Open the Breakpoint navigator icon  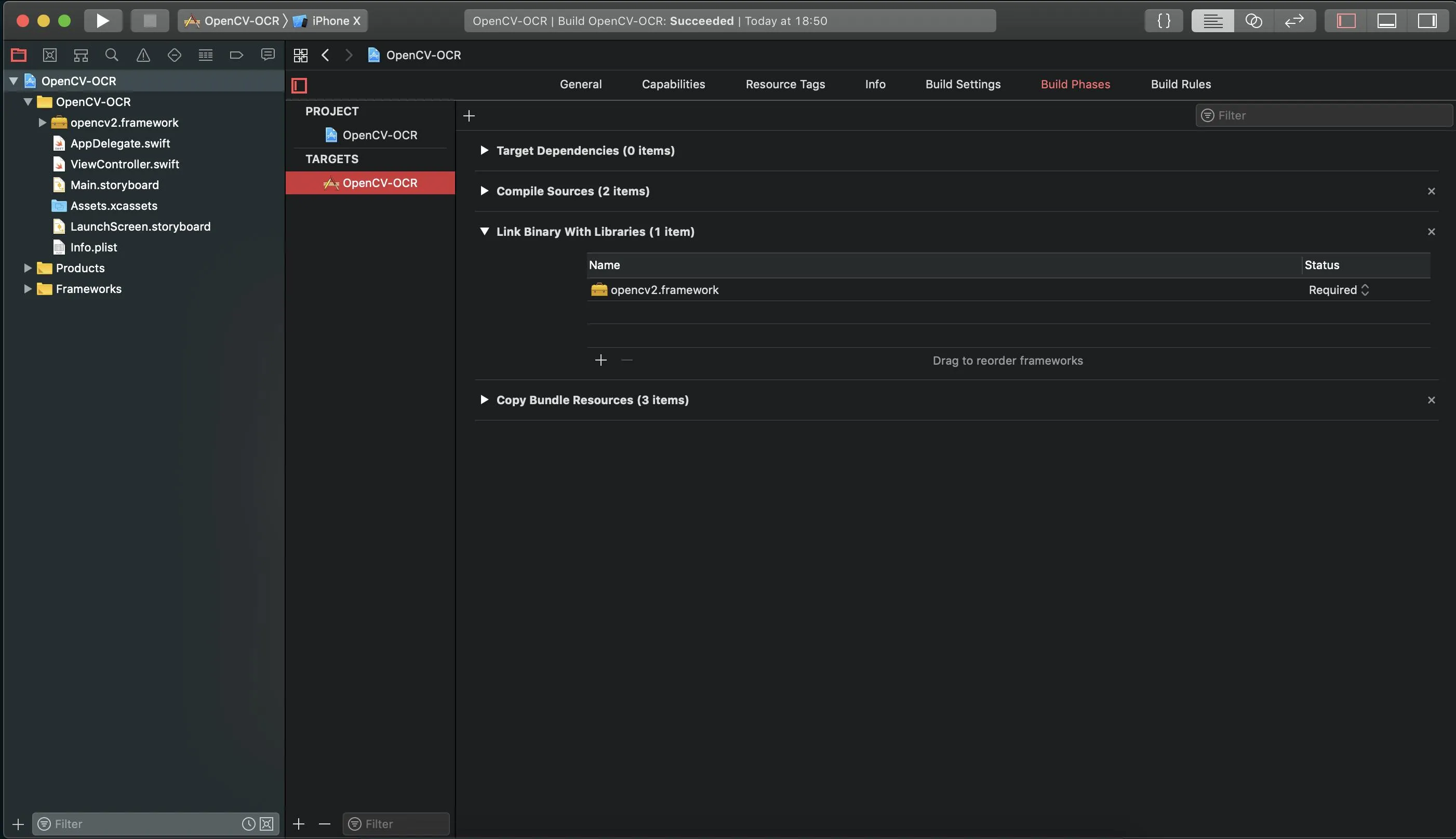click(x=236, y=55)
